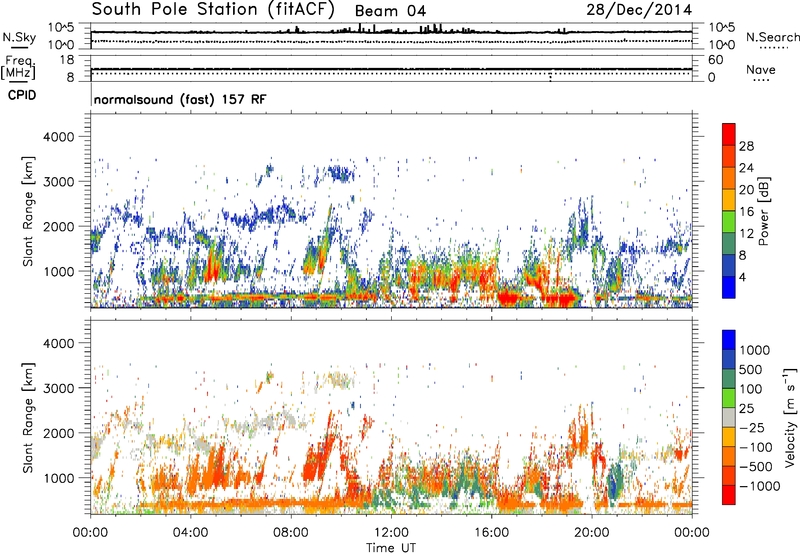Click the velocity panel 'Slant Range [km]' label
The width and height of the screenshot is (800, 554).
tap(28, 418)
